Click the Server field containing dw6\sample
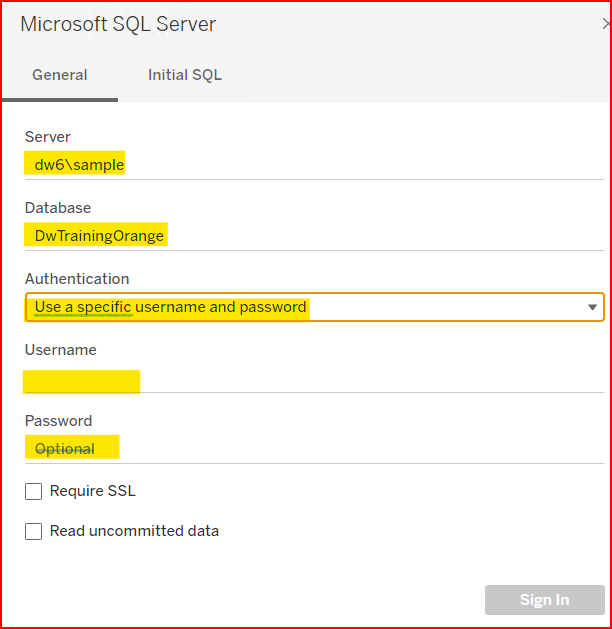The height and width of the screenshot is (629, 612). [x=300, y=165]
